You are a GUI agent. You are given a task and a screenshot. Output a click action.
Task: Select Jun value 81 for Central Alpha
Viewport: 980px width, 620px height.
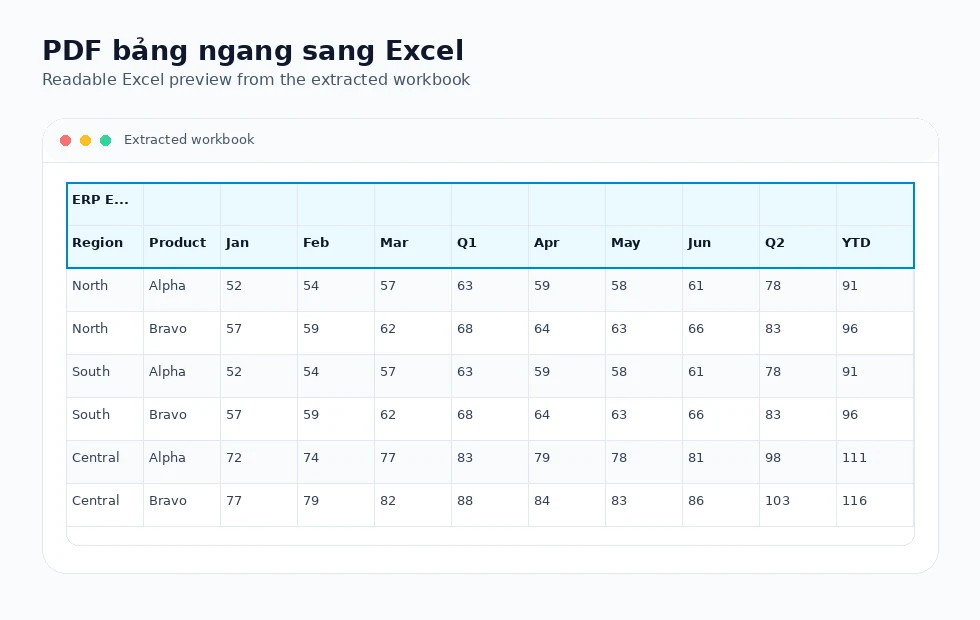click(696, 458)
